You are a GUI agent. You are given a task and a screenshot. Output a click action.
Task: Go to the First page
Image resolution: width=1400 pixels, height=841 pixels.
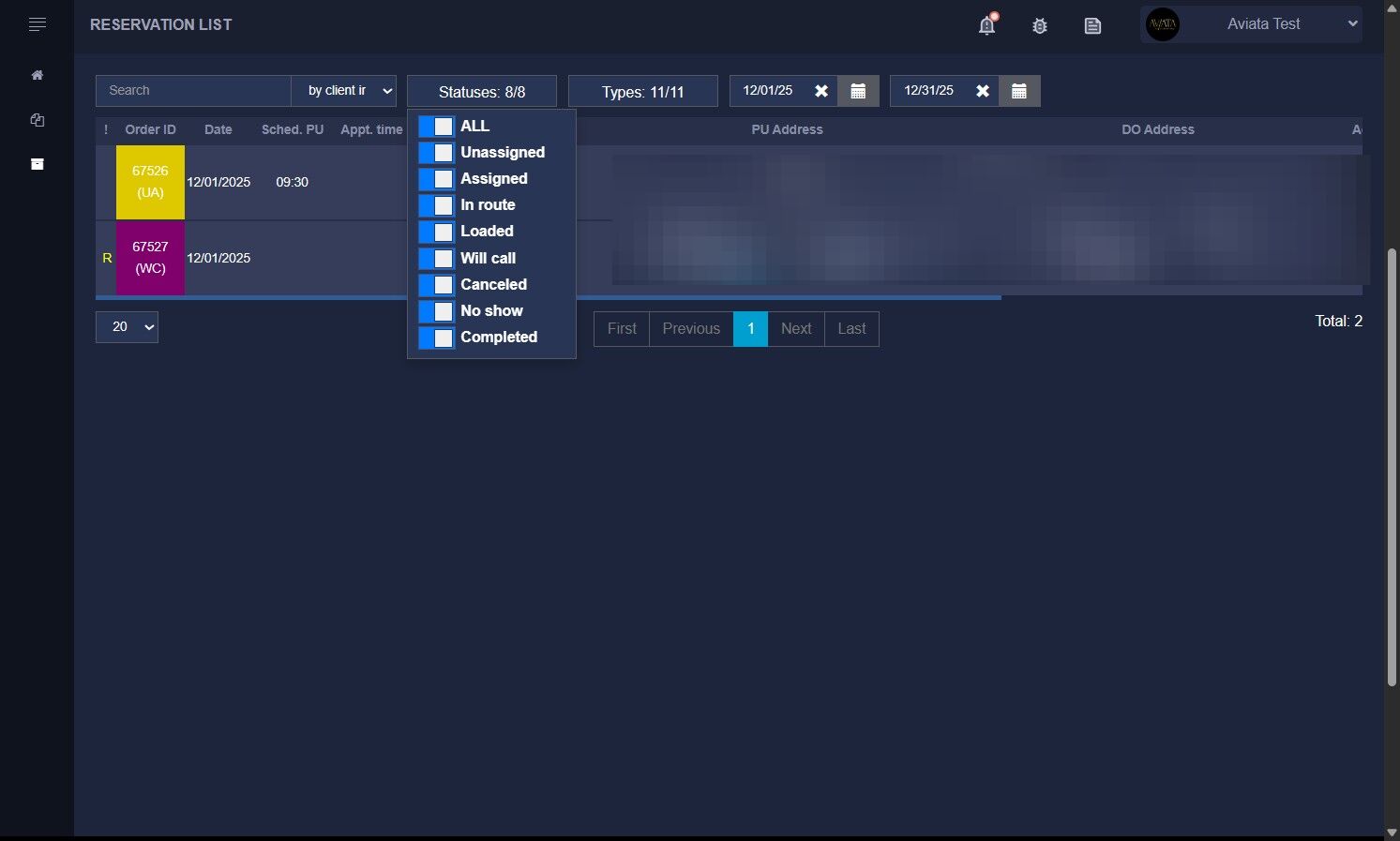pos(622,329)
